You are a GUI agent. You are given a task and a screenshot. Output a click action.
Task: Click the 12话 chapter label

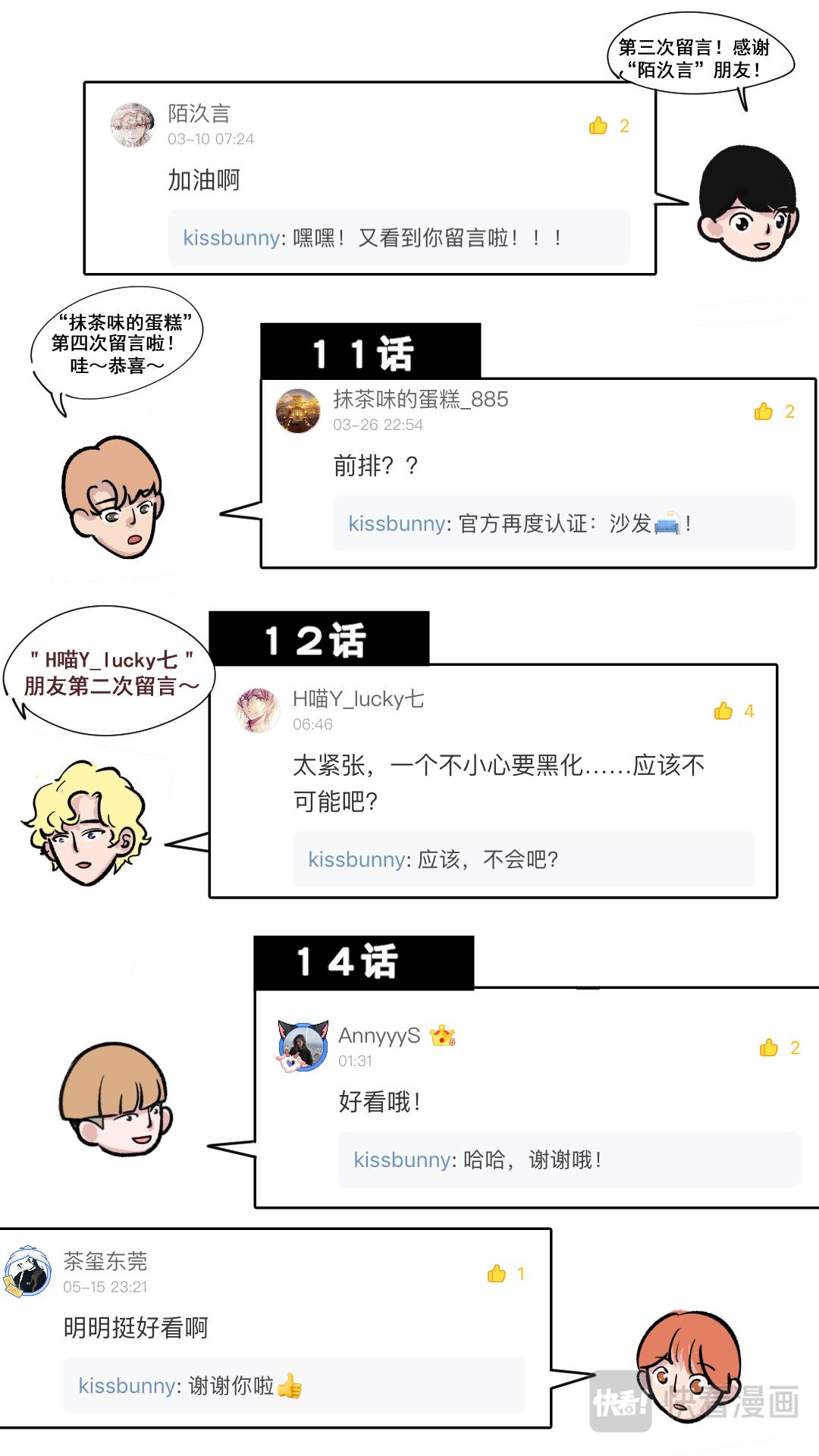[x=318, y=639]
